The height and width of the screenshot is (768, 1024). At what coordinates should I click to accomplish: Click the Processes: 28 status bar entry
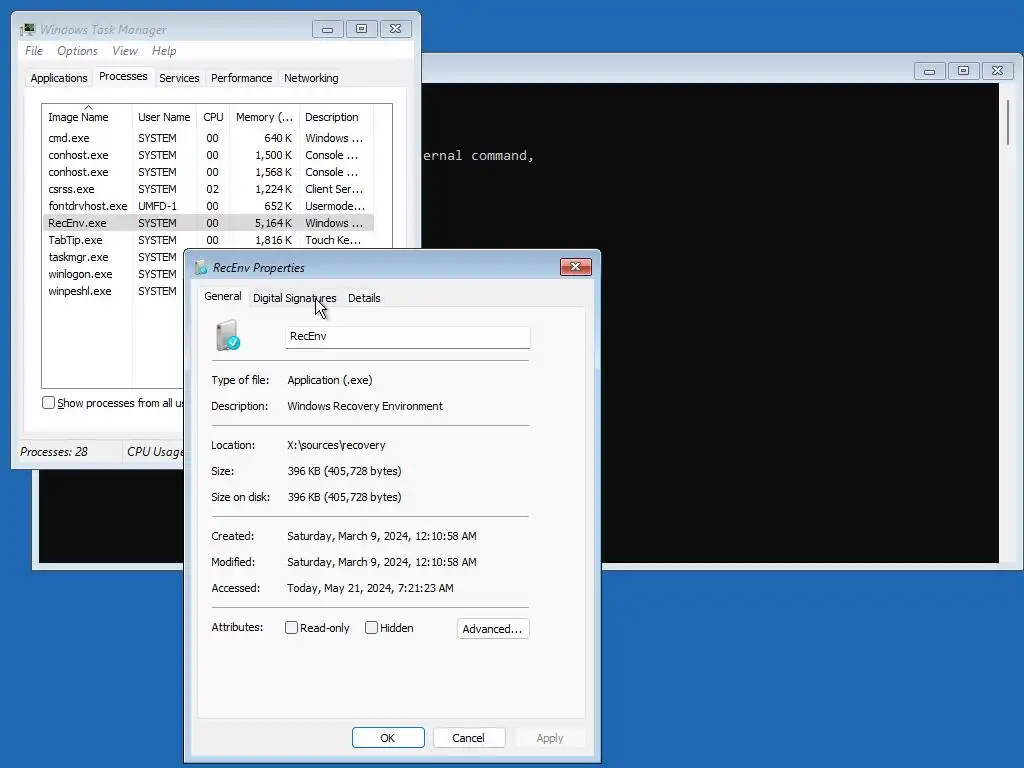[x=54, y=451]
